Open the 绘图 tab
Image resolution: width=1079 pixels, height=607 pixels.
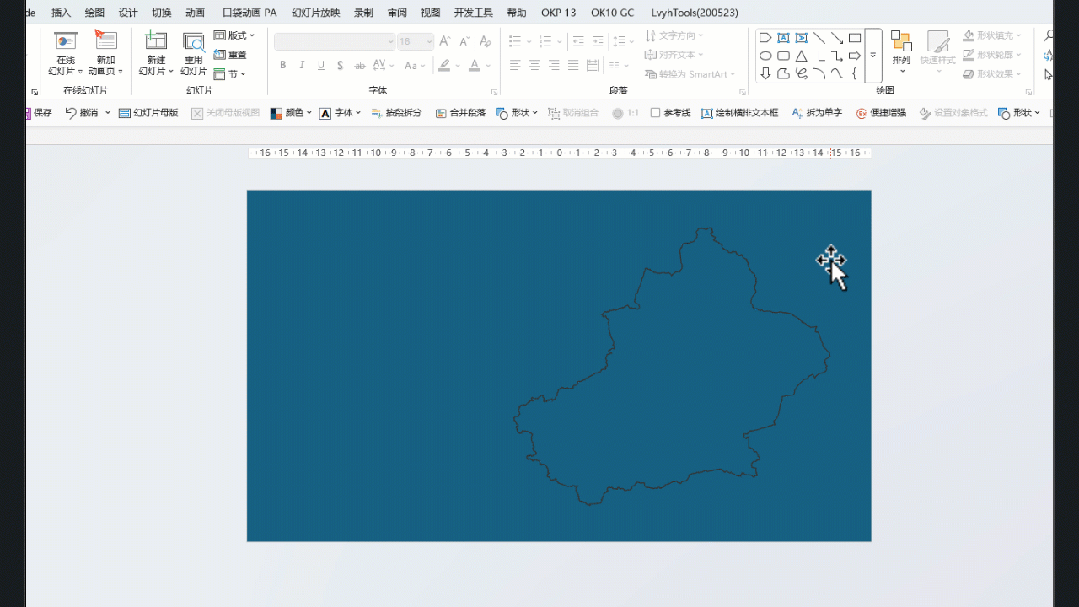pyautogui.click(x=94, y=12)
